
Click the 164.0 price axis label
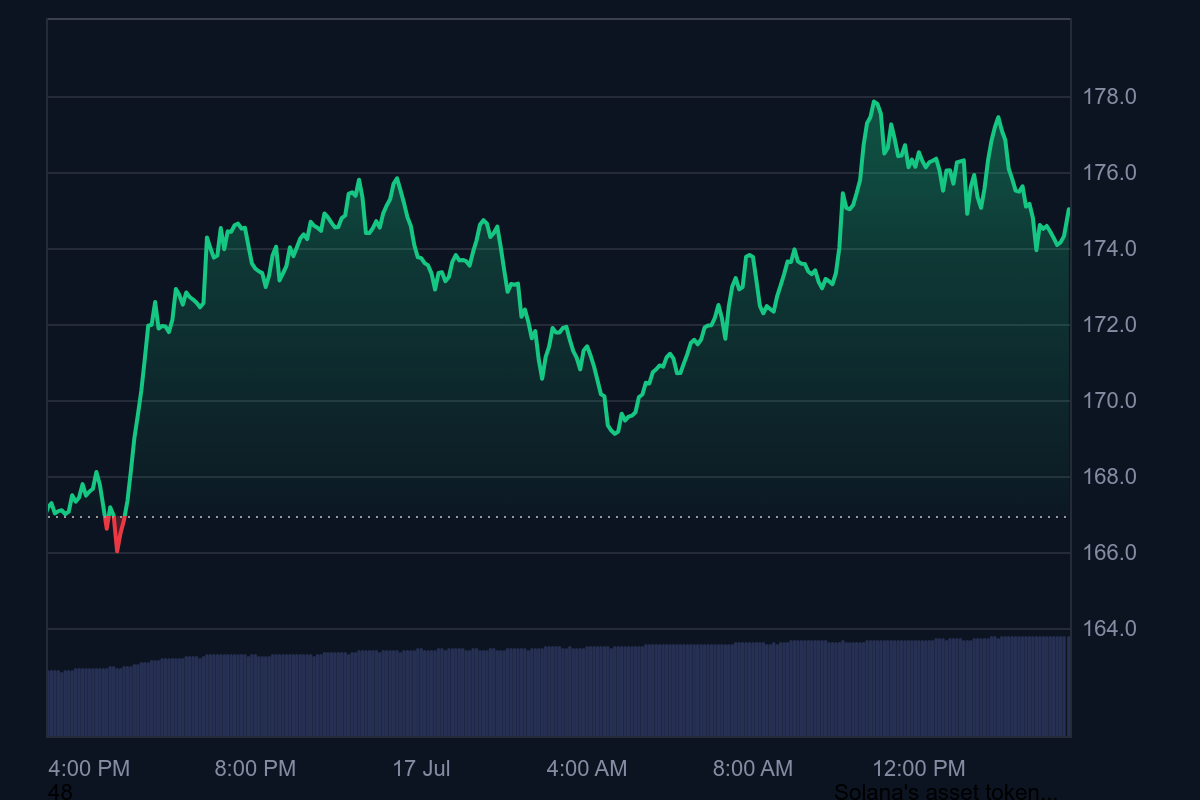1110,629
